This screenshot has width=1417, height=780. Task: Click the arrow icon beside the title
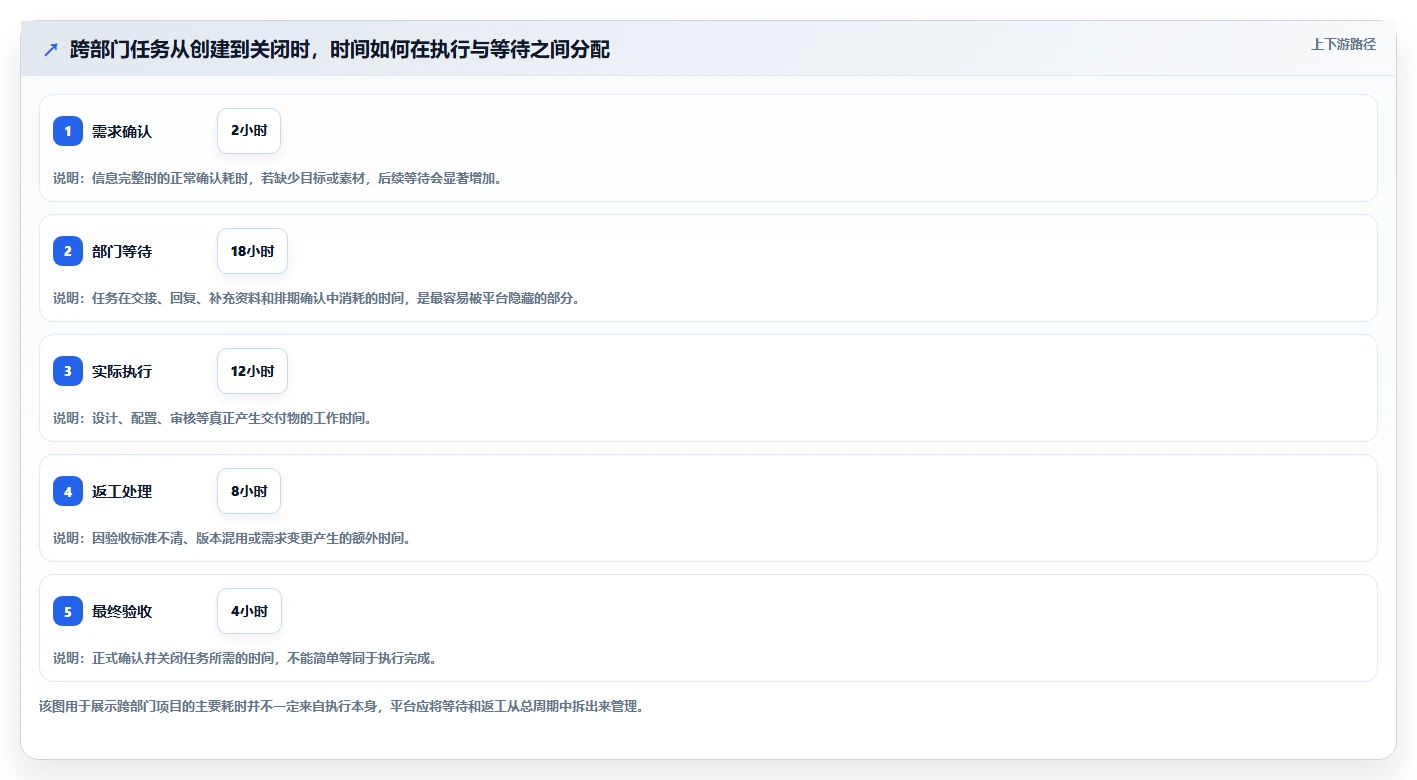[x=51, y=50]
